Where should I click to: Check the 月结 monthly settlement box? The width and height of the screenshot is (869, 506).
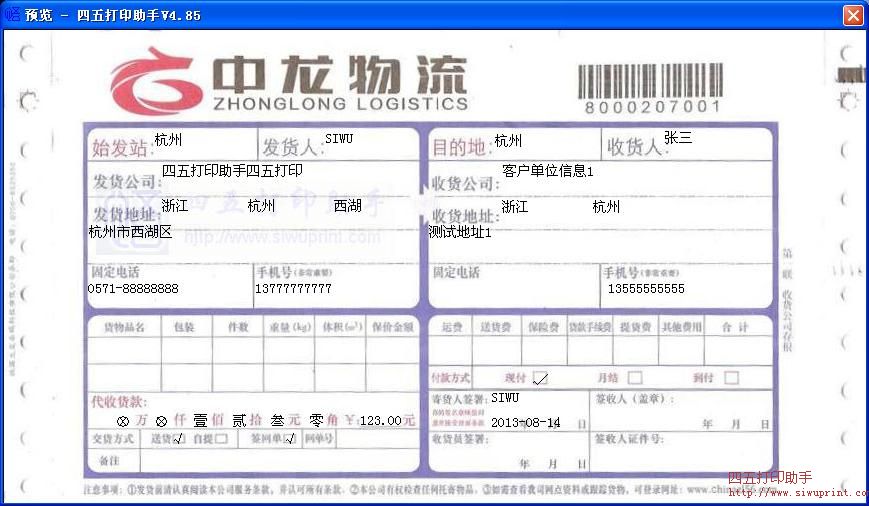(x=636, y=378)
